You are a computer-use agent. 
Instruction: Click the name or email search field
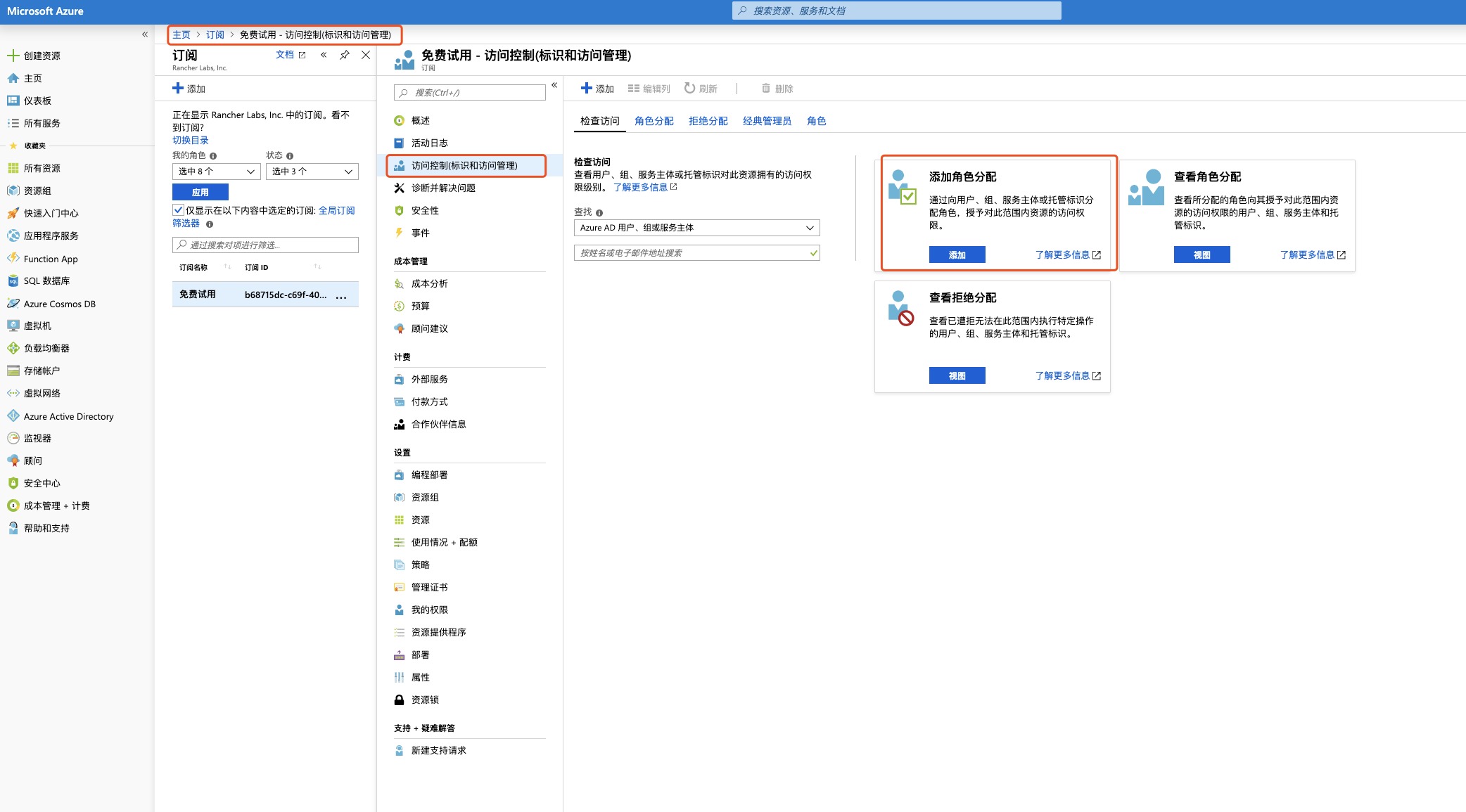tap(693, 253)
